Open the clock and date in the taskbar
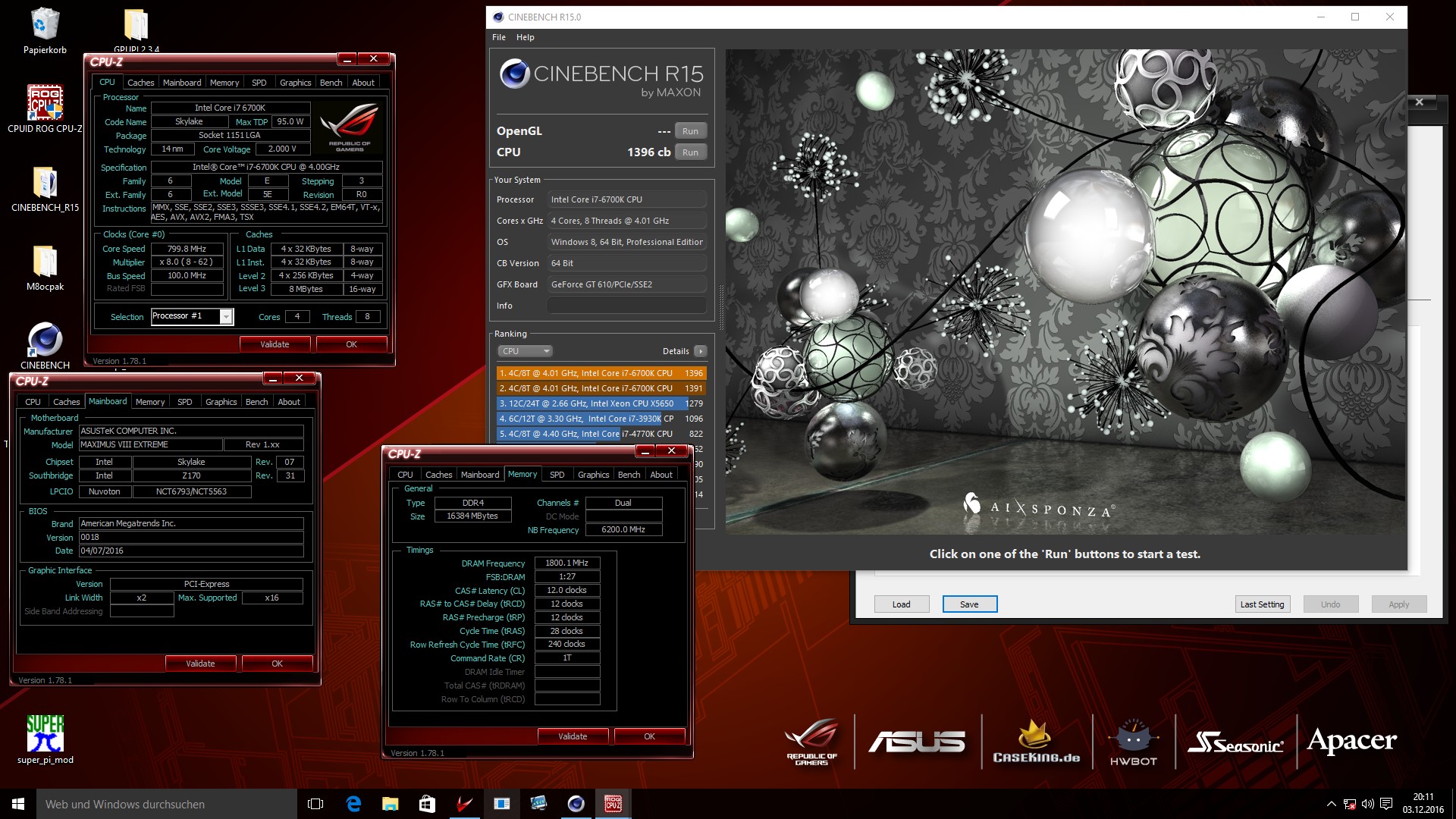The height and width of the screenshot is (819, 1456). [1423, 804]
